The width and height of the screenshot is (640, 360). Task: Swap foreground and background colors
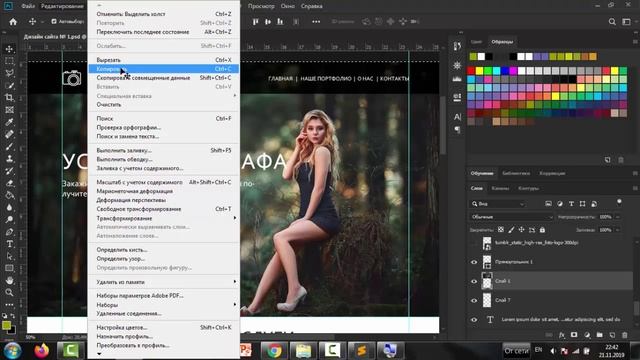pos(13,316)
